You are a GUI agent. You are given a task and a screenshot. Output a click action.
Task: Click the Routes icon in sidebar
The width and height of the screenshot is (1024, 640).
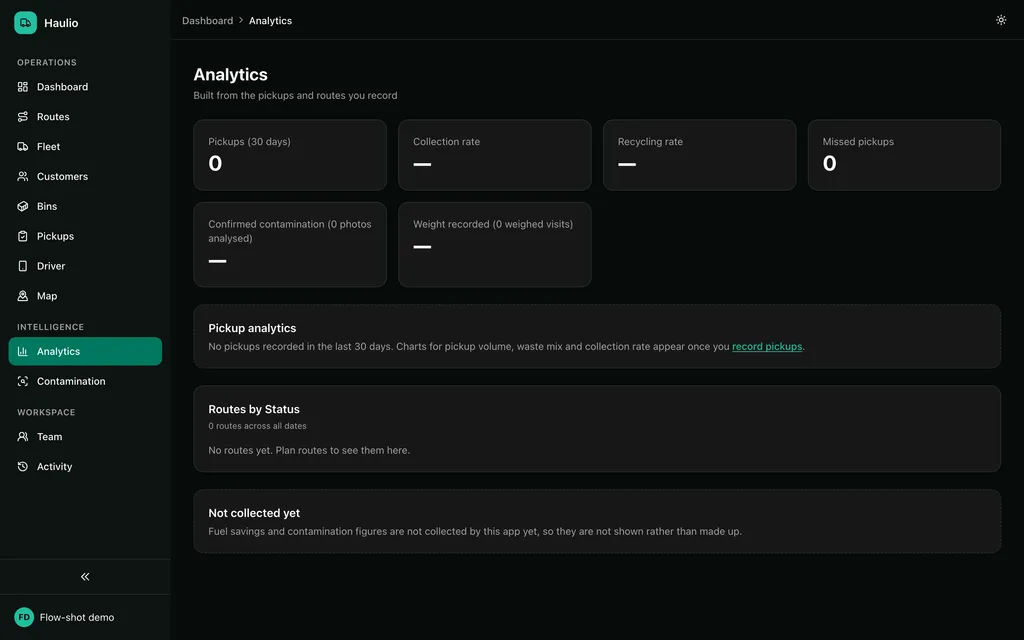coord(23,117)
